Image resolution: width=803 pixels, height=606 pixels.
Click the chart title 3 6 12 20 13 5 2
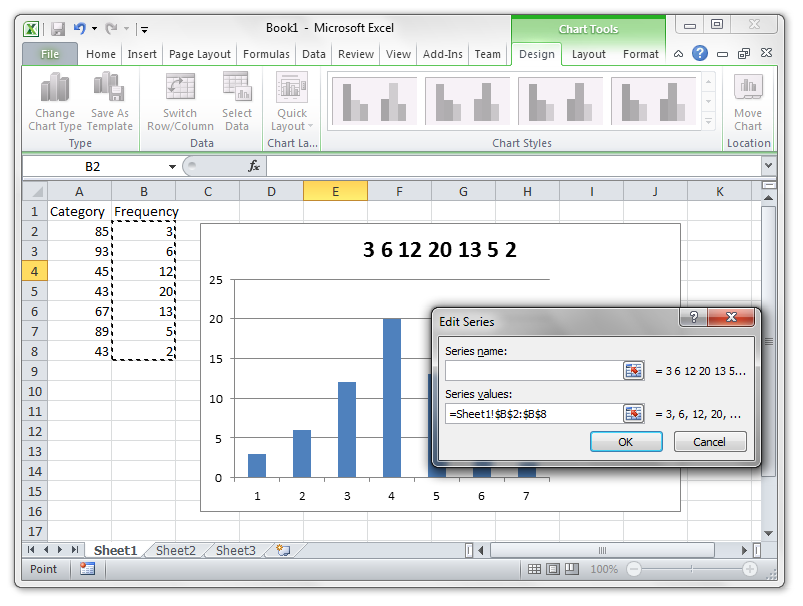click(440, 249)
